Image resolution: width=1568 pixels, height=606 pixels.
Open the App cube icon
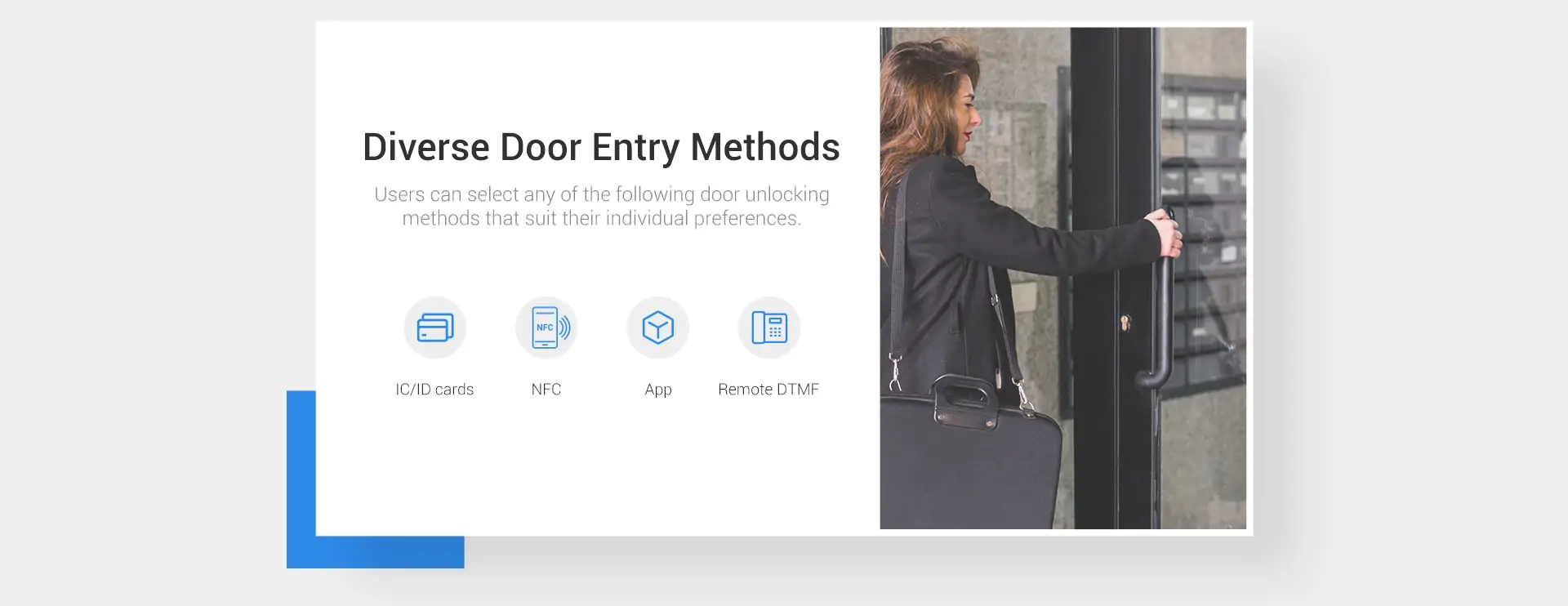(x=657, y=328)
